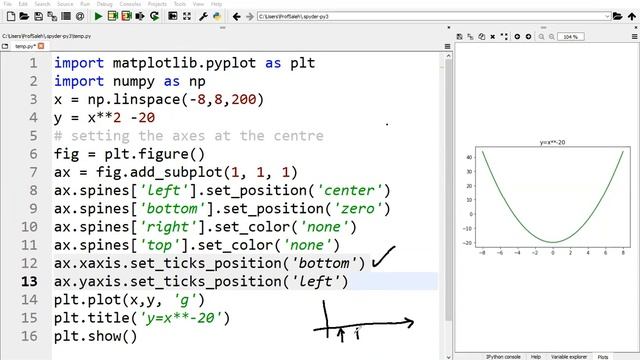The width and height of the screenshot is (640, 360).
Task: Click 'plt.show()' on line 16
Action: (96, 336)
